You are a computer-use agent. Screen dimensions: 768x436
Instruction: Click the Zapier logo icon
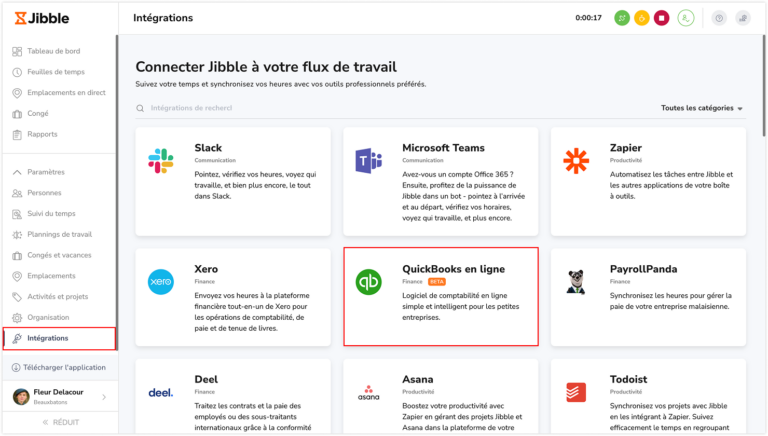click(x=576, y=160)
